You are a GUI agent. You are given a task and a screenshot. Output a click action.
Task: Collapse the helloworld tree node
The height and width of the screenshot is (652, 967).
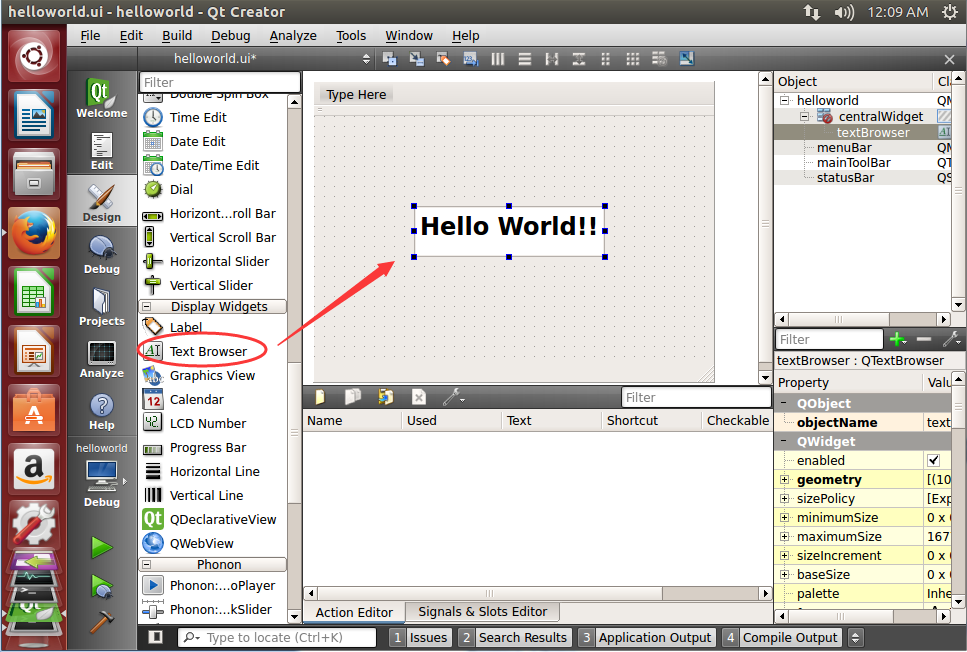click(784, 100)
